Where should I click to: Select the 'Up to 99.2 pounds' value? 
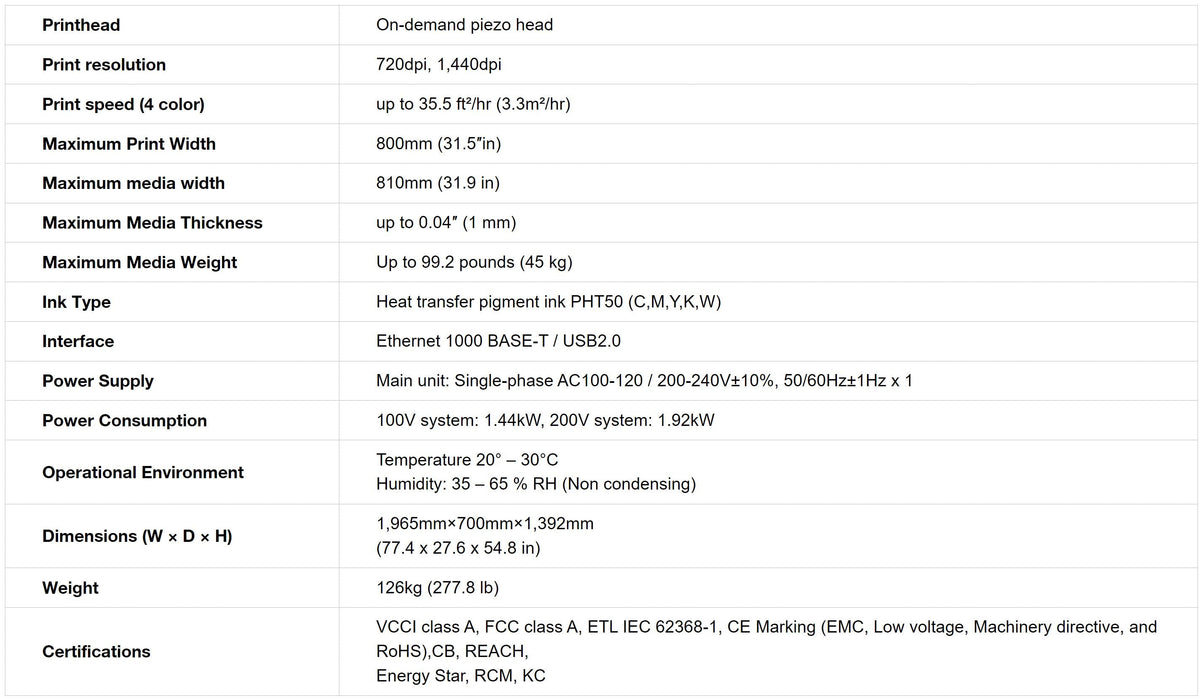click(474, 262)
